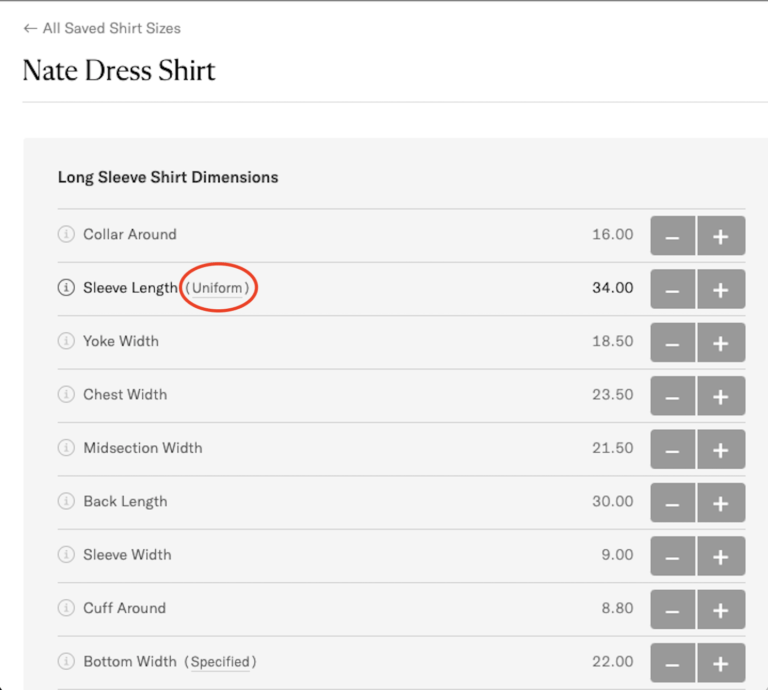
Task: Show info for Chest Width
Action: click(x=66, y=395)
